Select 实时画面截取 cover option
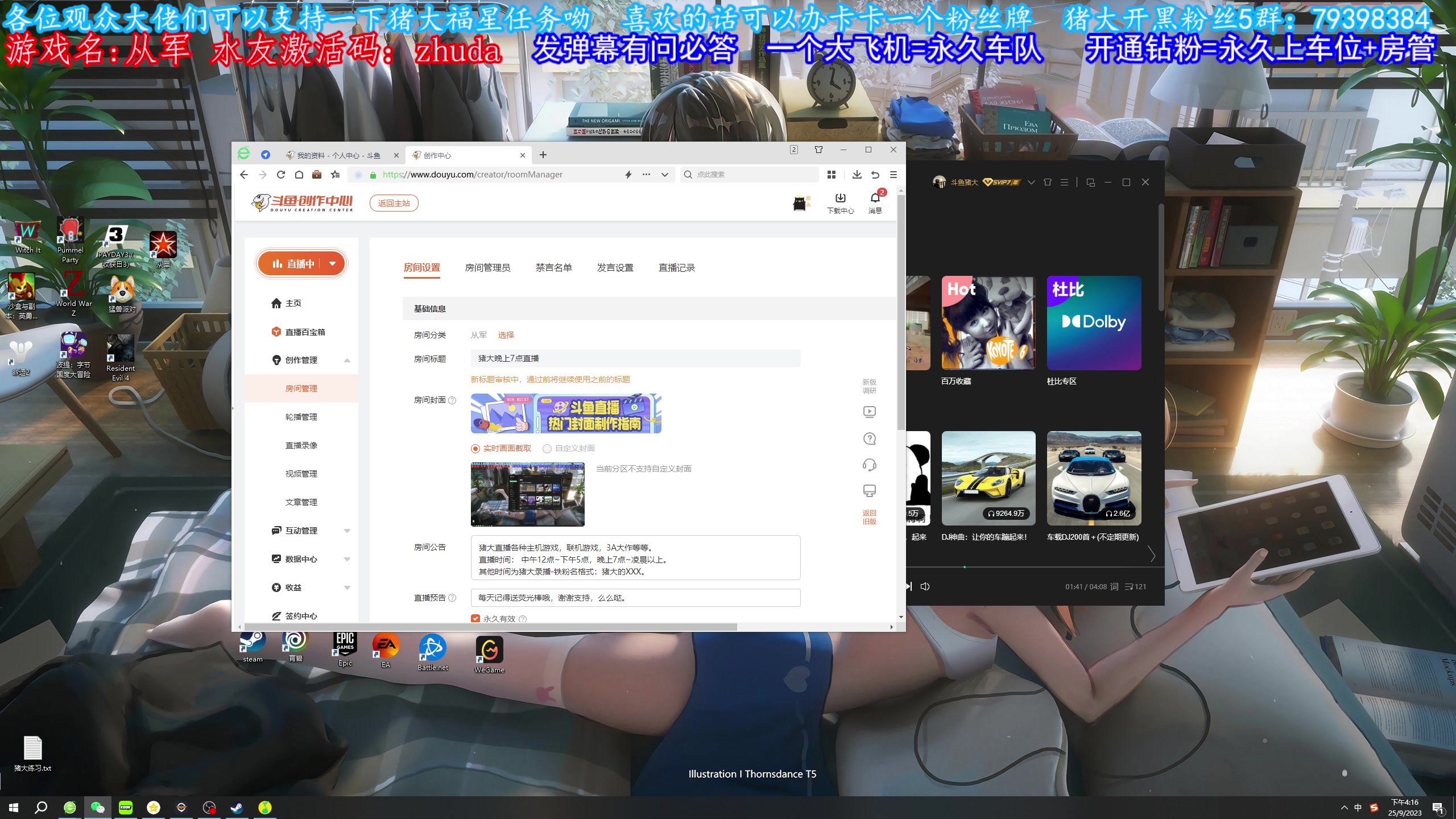This screenshot has width=1456, height=819. [x=500, y=448]
